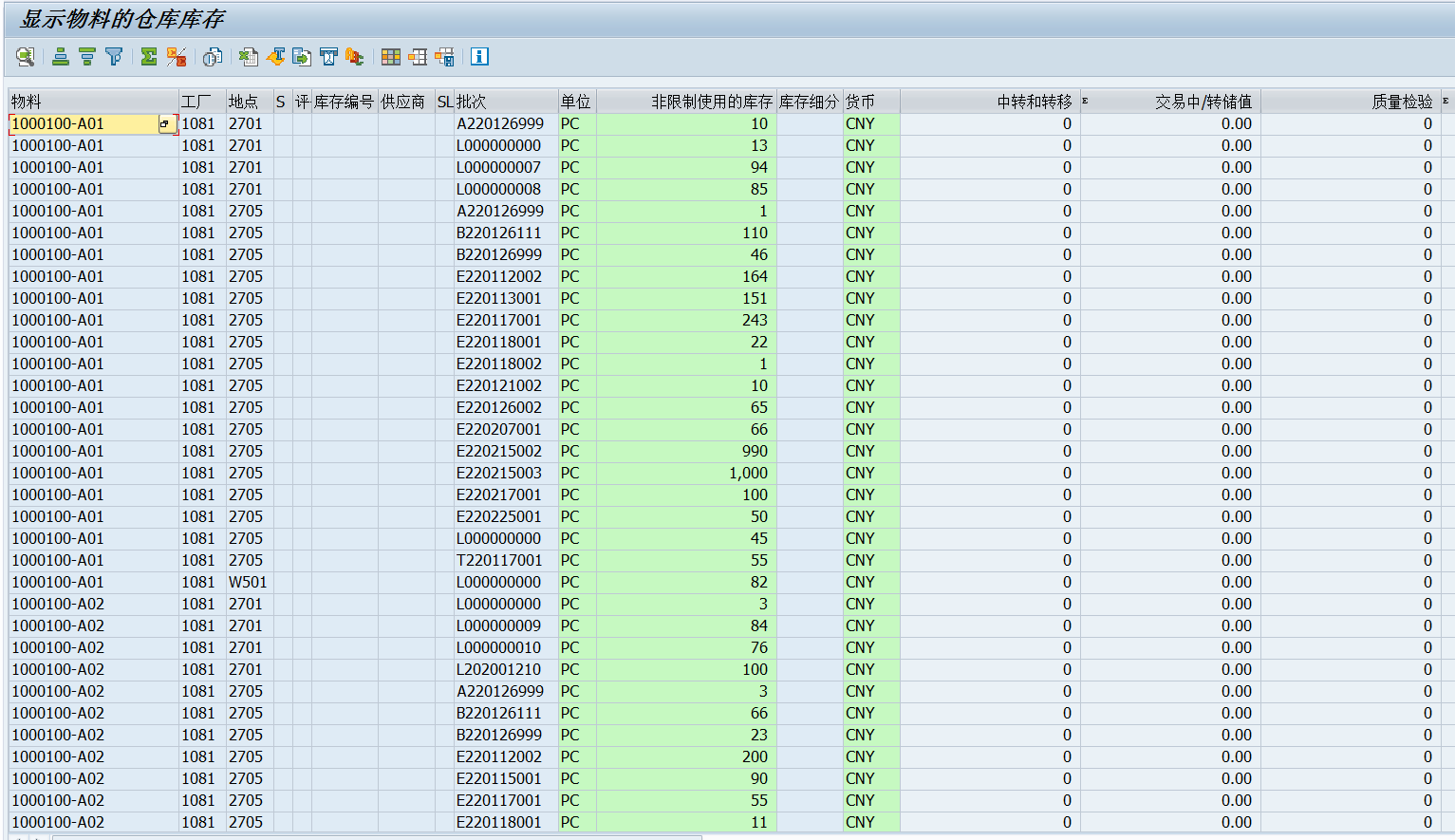Display totals using the sigma icon

(147, 56)
